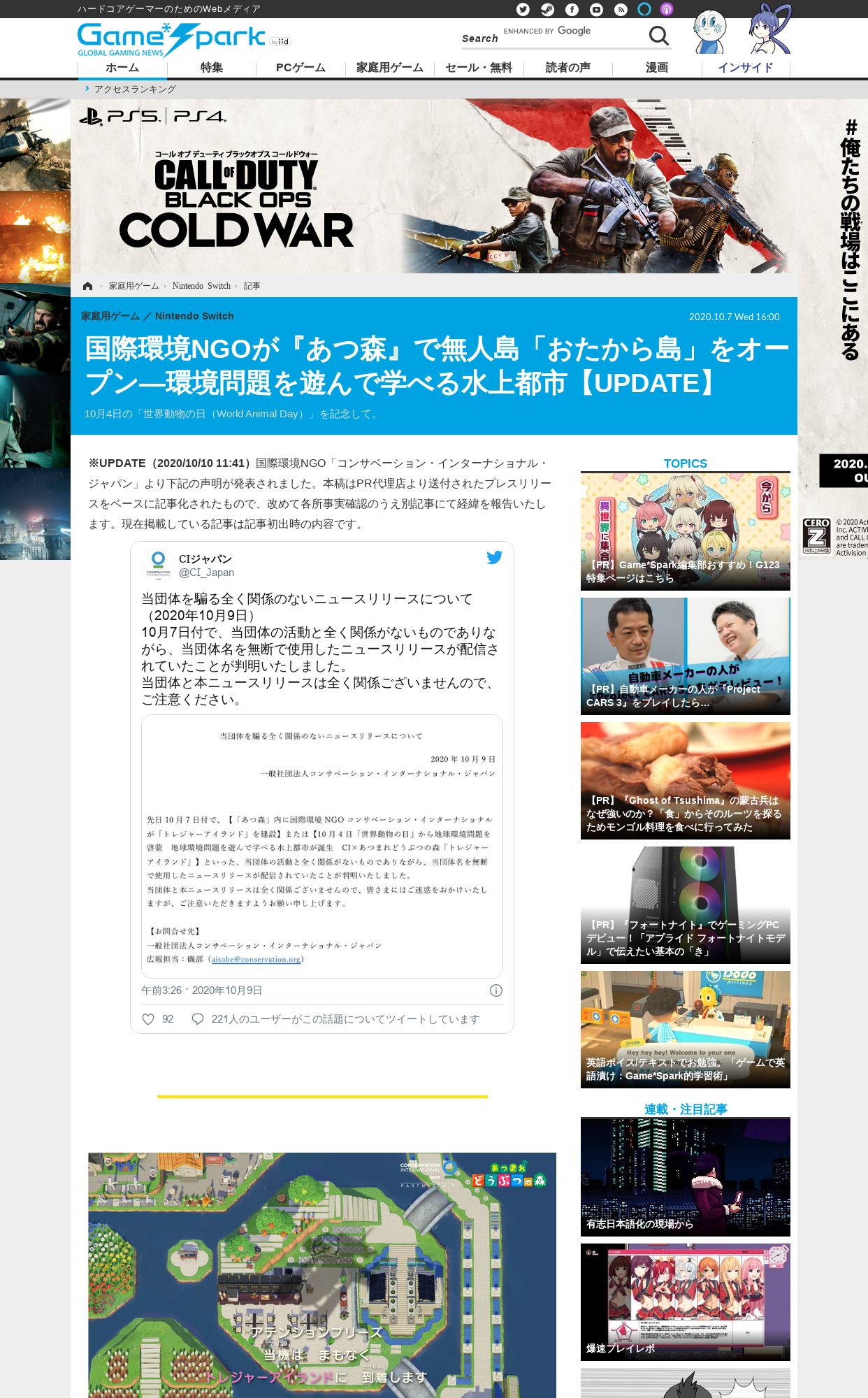Click the CI Japan avatar in tweet

158,565
